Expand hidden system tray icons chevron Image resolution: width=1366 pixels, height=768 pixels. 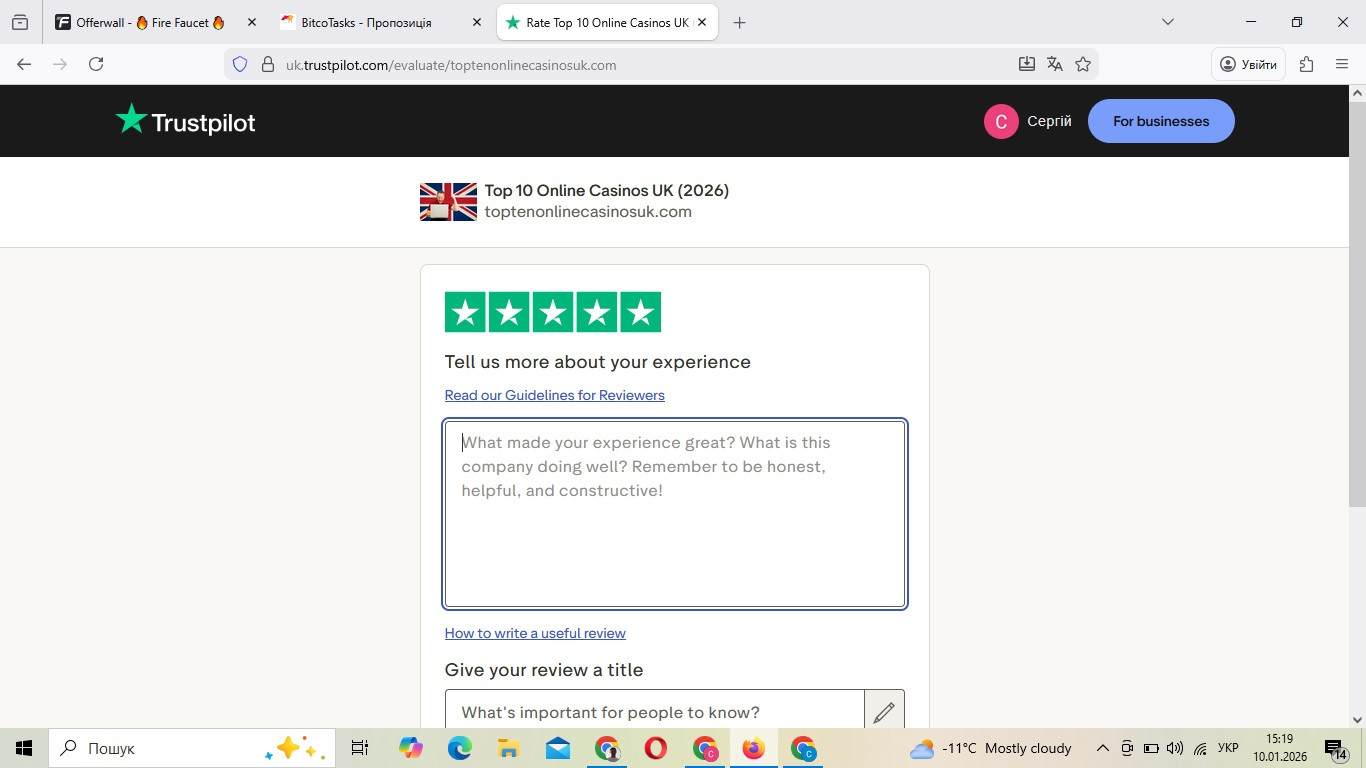1103,748
